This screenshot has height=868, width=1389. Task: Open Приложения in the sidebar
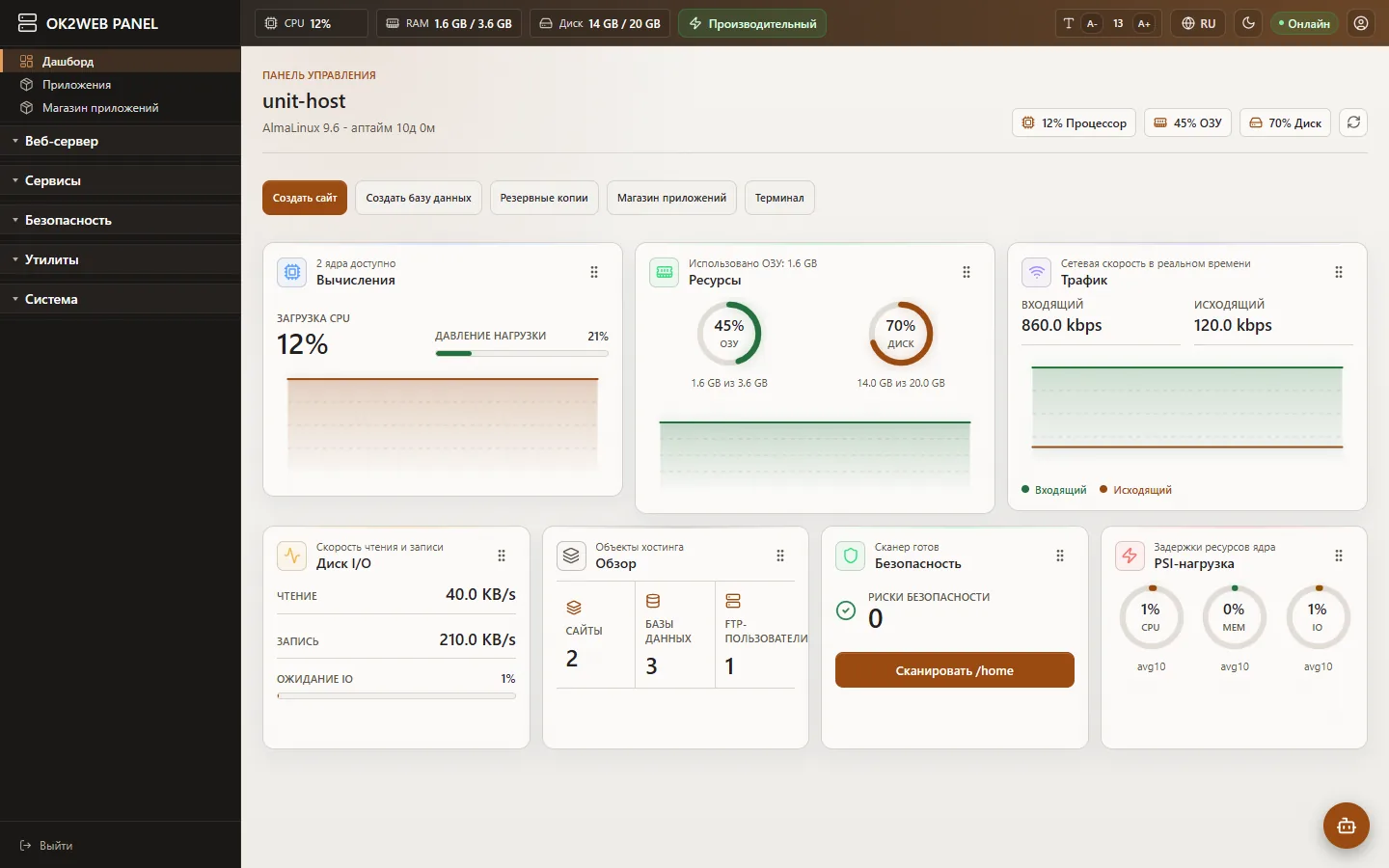[x=121, y=85]
